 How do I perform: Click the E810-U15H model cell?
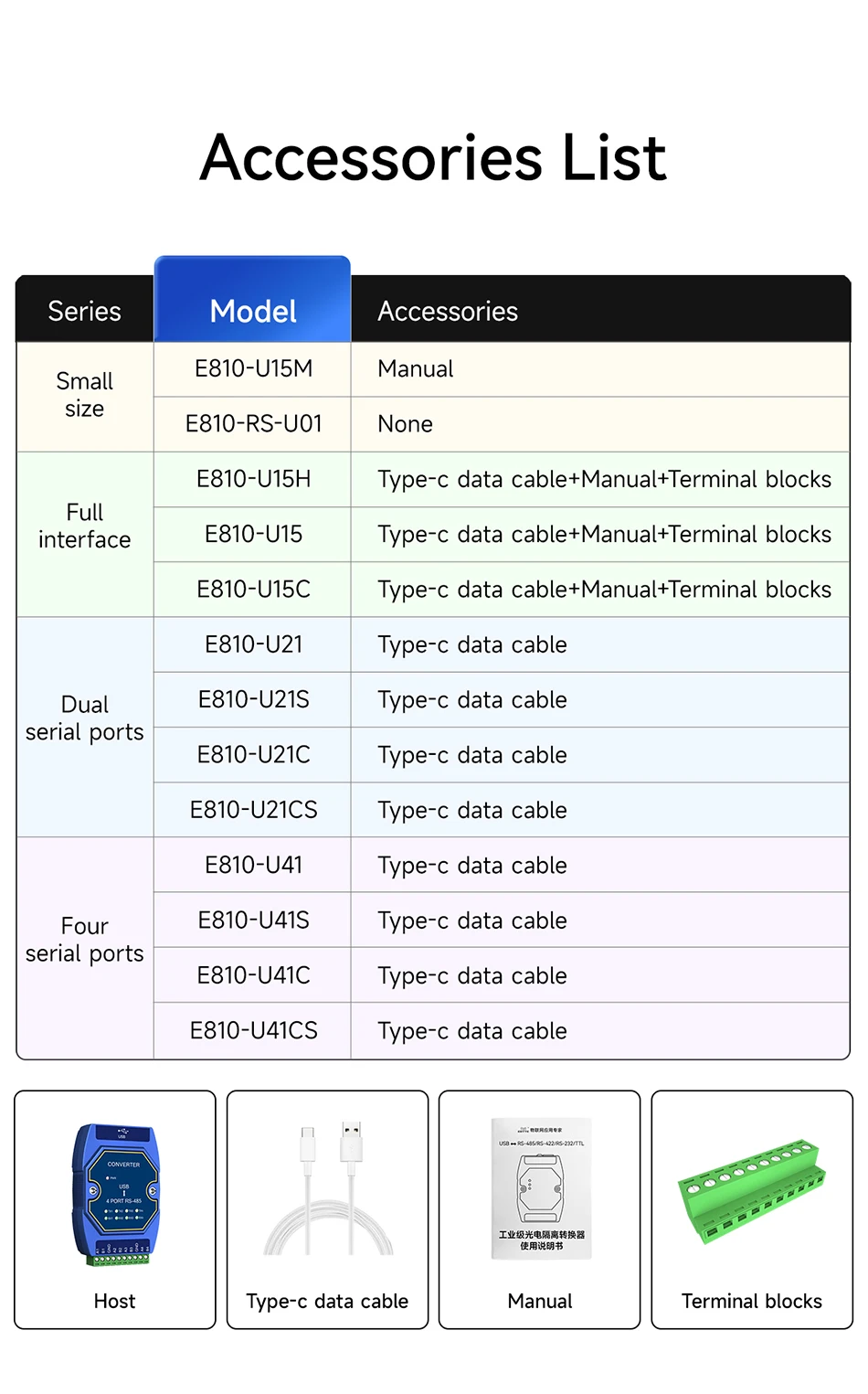point(253,479)
